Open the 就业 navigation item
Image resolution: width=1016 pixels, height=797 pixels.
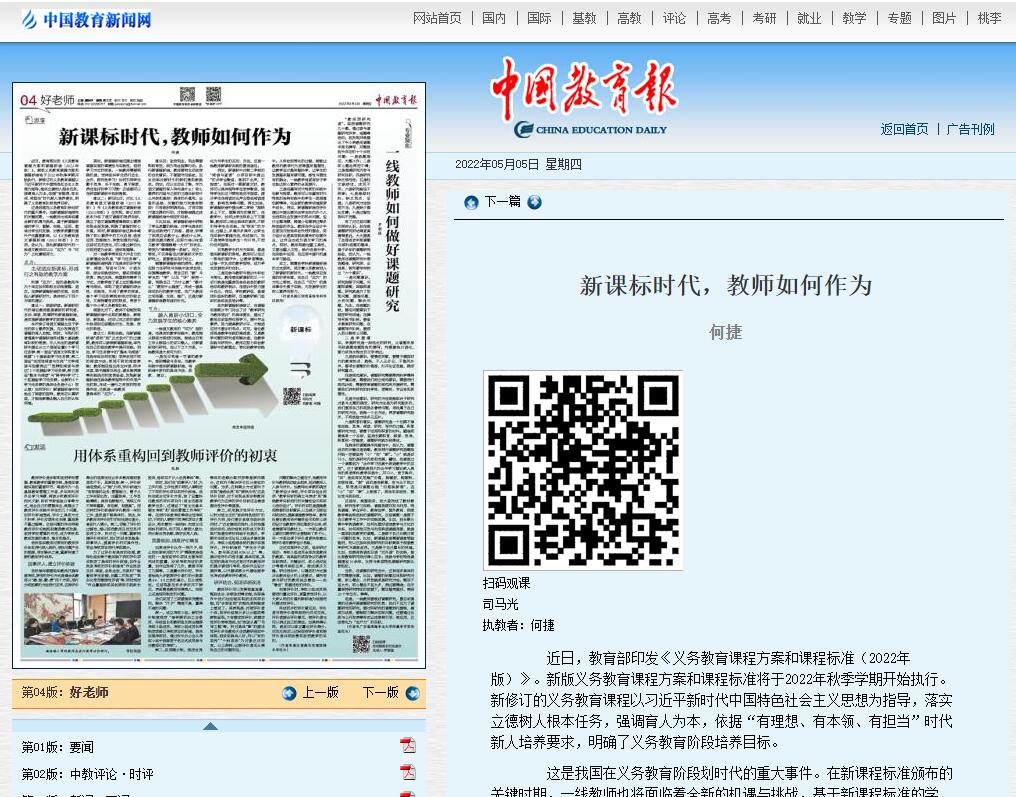(809, 18)
